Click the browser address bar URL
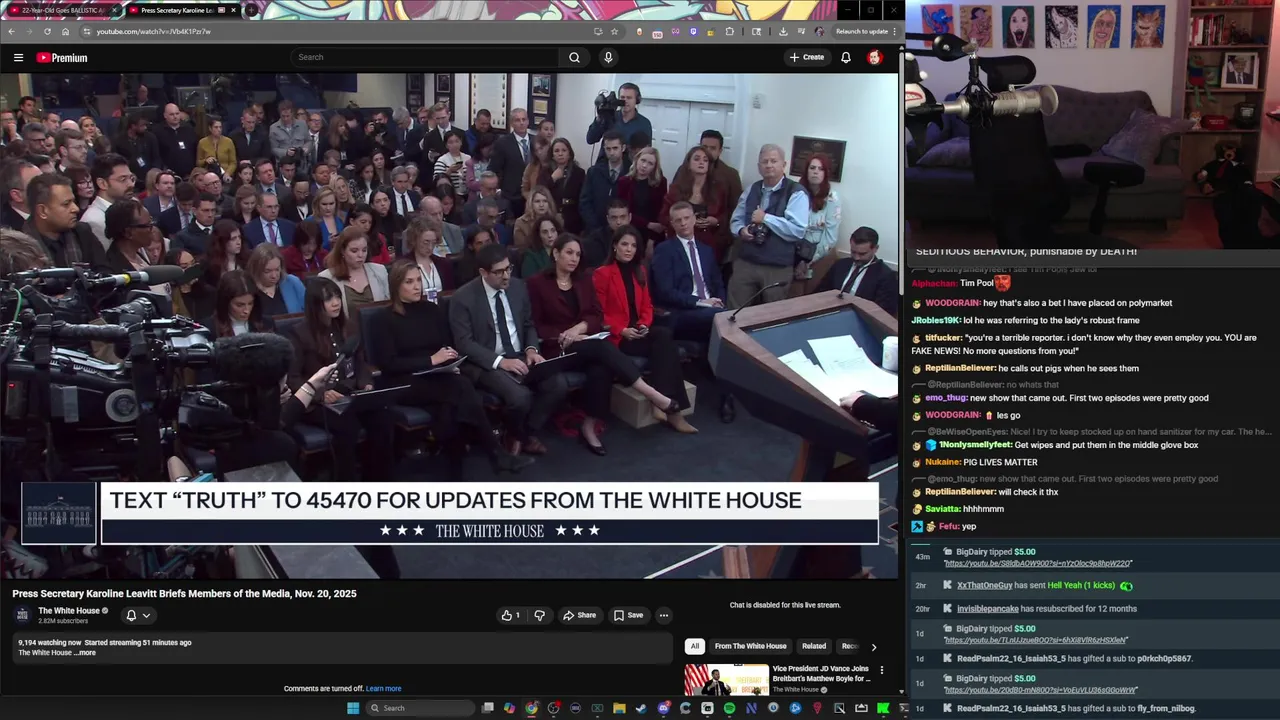This screenshot has height=720, width=1280. click(x=153, y=31)
